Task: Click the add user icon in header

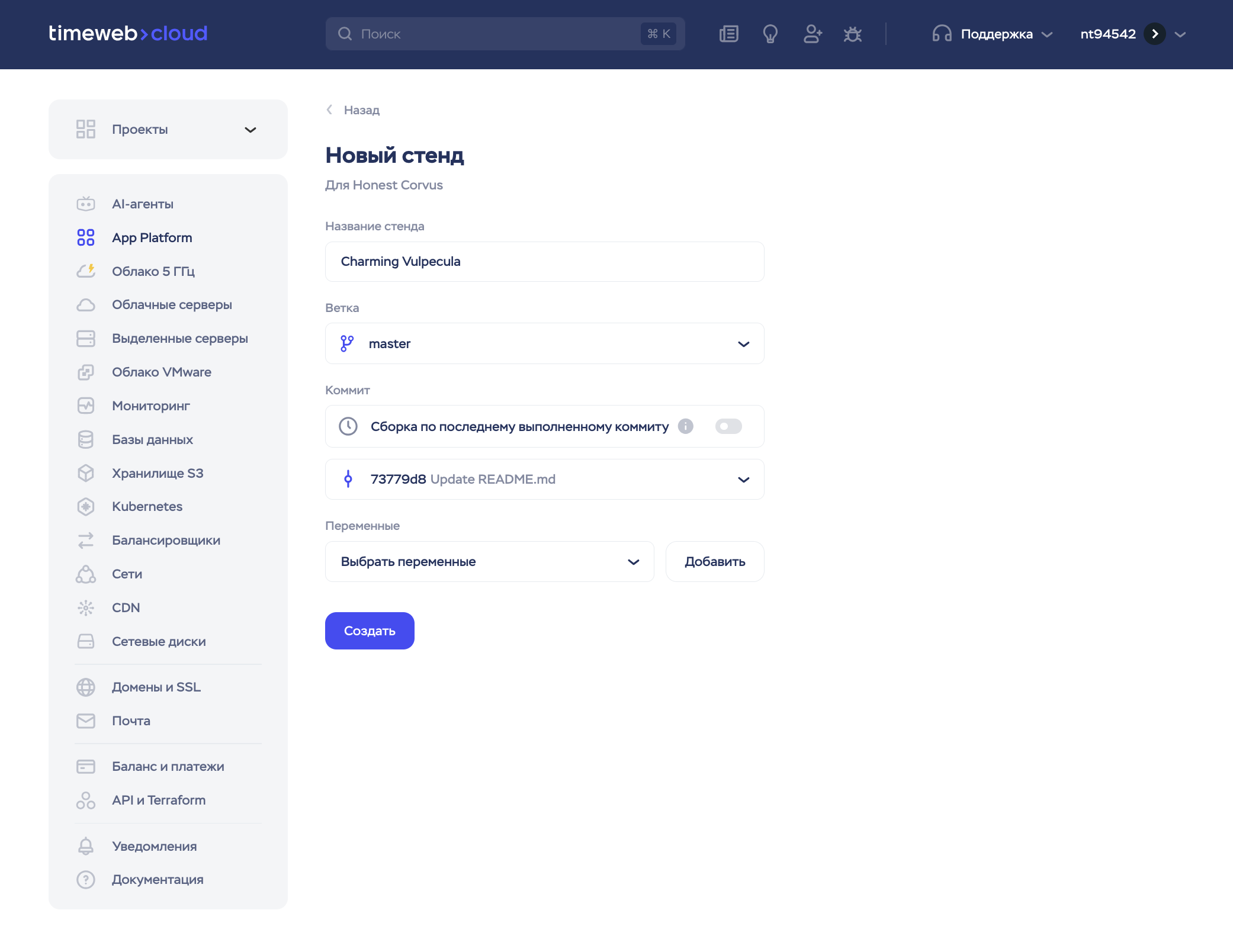Action: (x=812, y=34)
